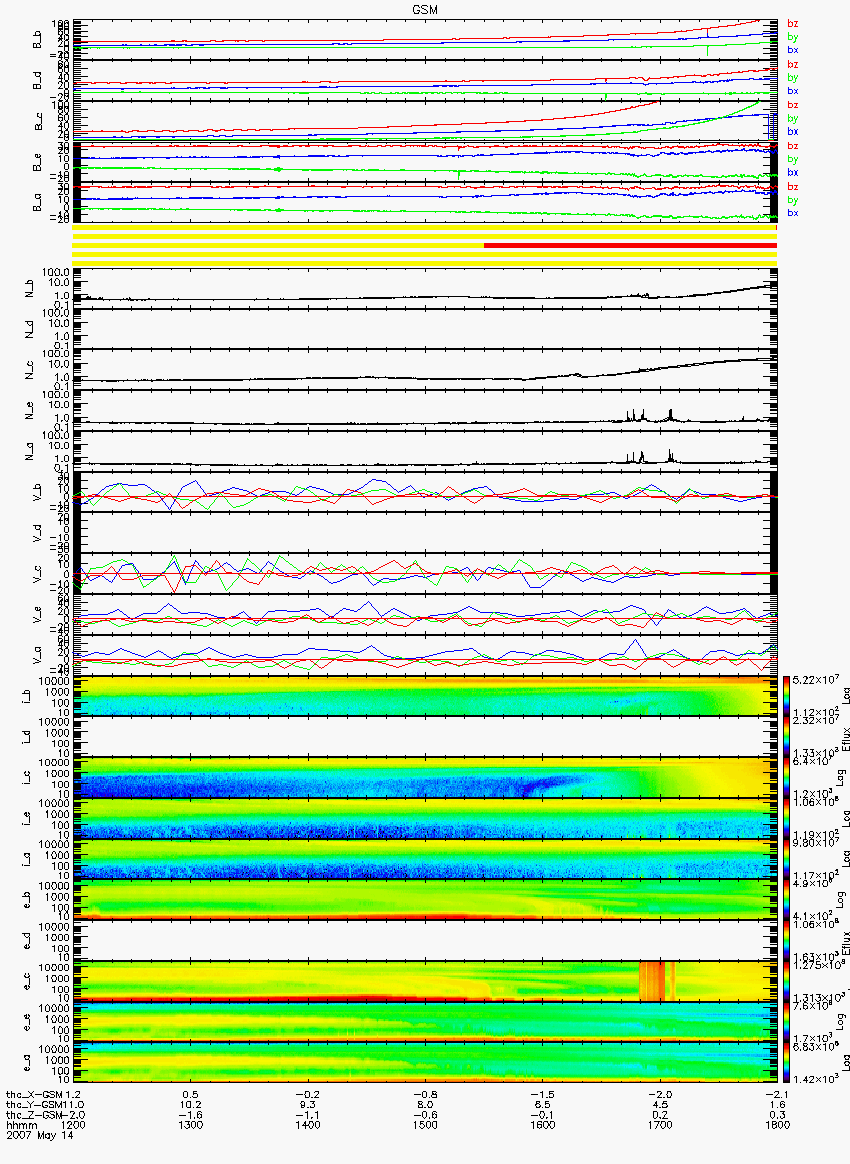Select the V_a velocity axis label
The height and width of the screenshot is (1164, 850).
(37, 654)
